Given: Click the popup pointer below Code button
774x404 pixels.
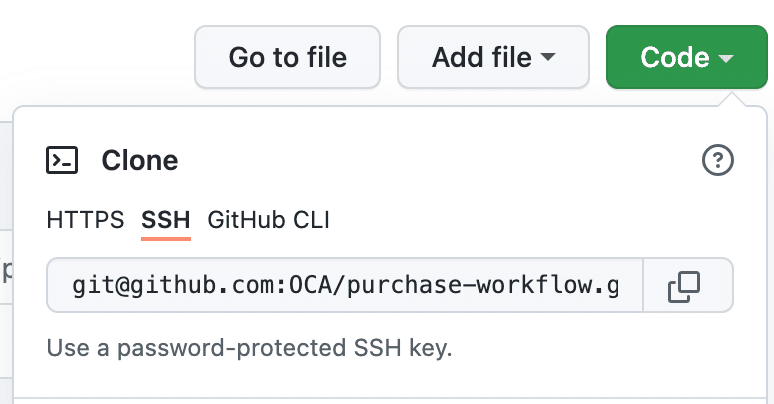Looking at the screenshot, I should [737, 99].
